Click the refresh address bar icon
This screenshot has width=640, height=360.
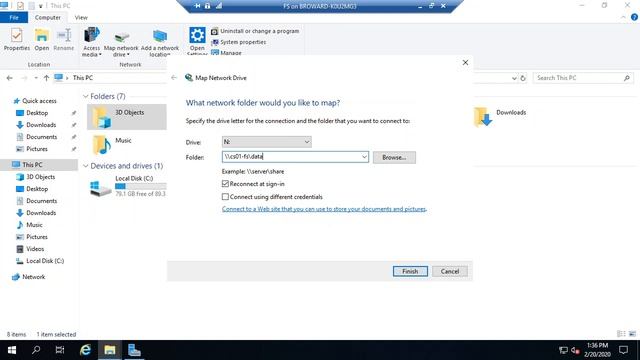pos(523,78)
